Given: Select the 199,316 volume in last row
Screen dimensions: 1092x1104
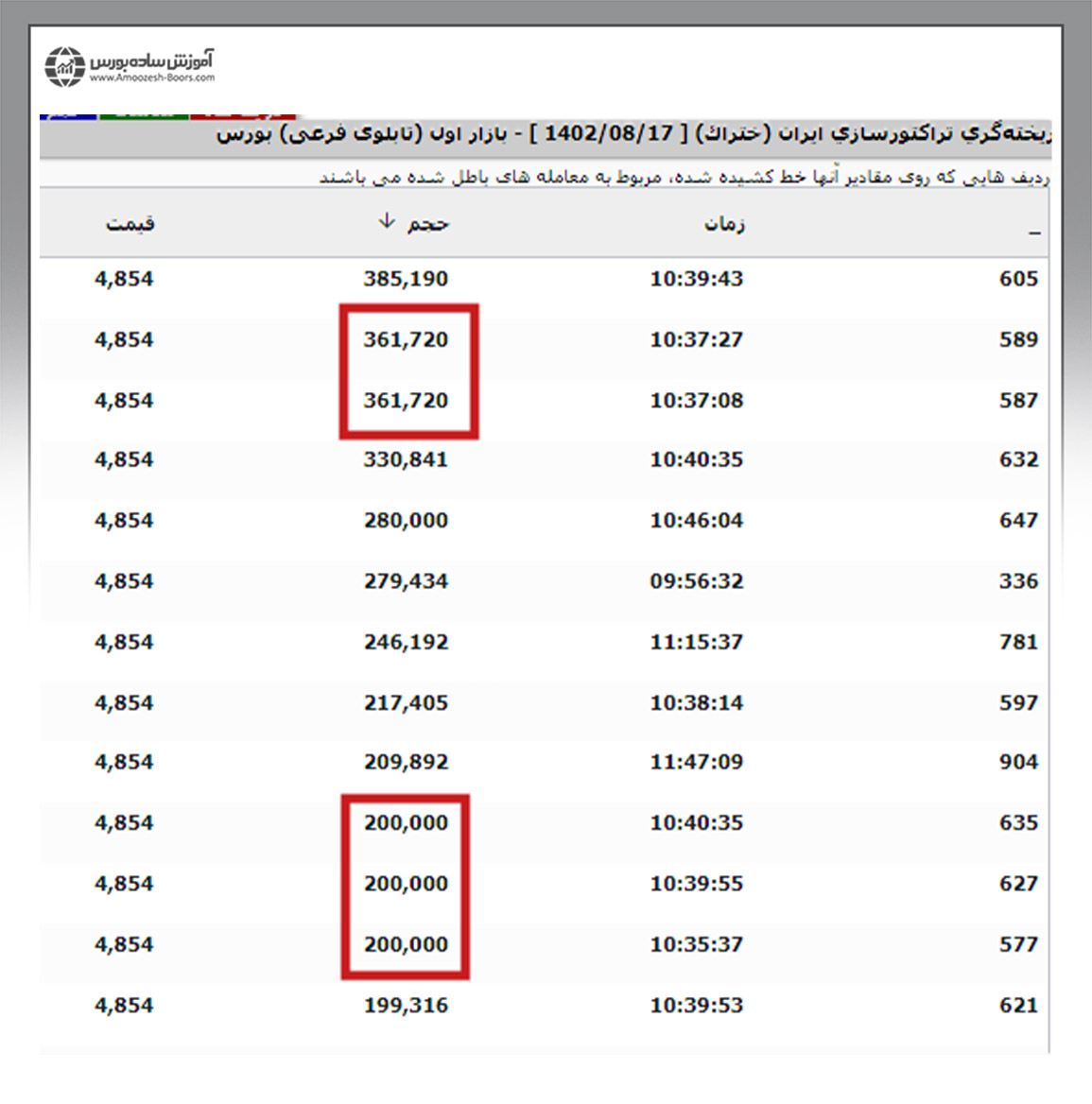Looking at the screenshot, I should pos(406,1005).
